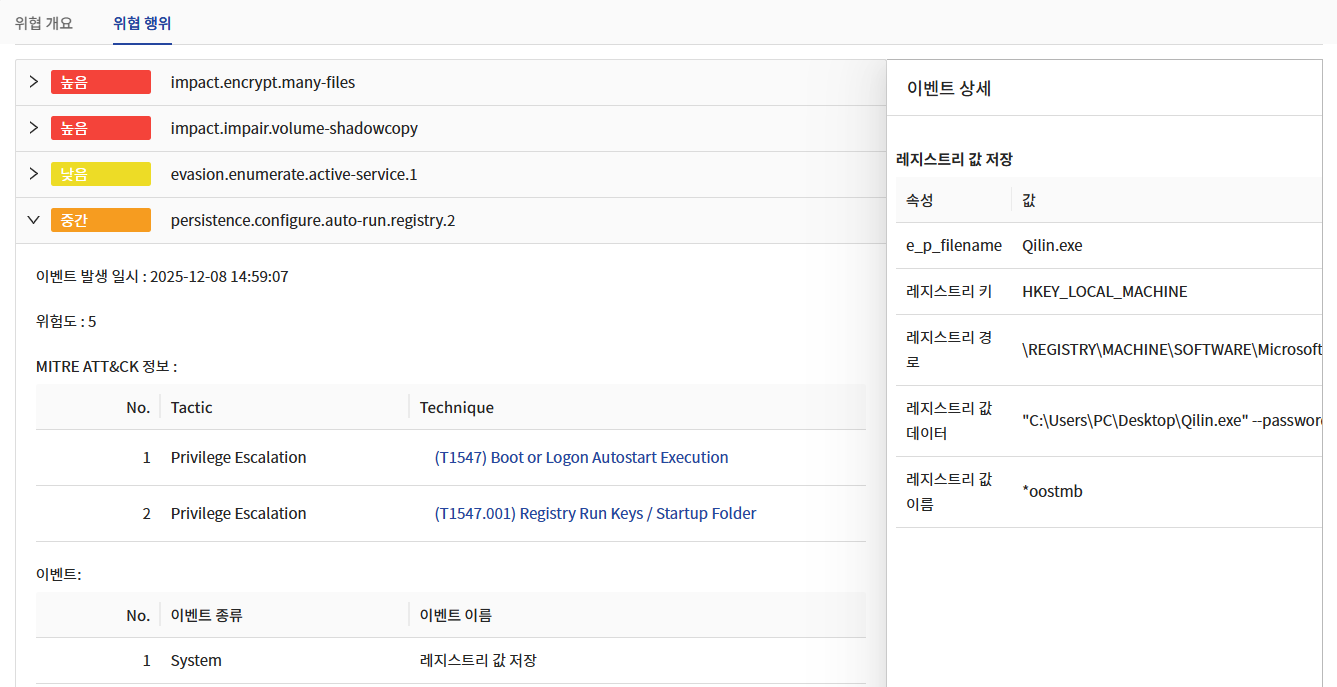Click the Qilin.exe filename value

click(1052, 245)
